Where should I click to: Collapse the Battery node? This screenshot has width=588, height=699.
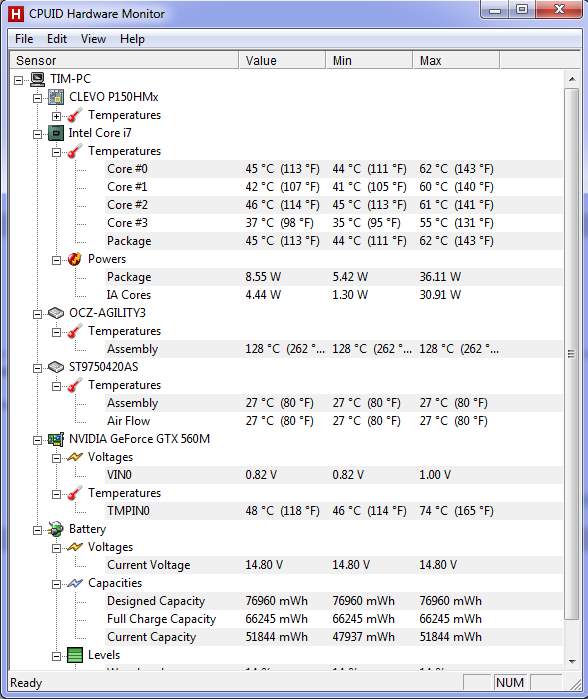(37, 530)
